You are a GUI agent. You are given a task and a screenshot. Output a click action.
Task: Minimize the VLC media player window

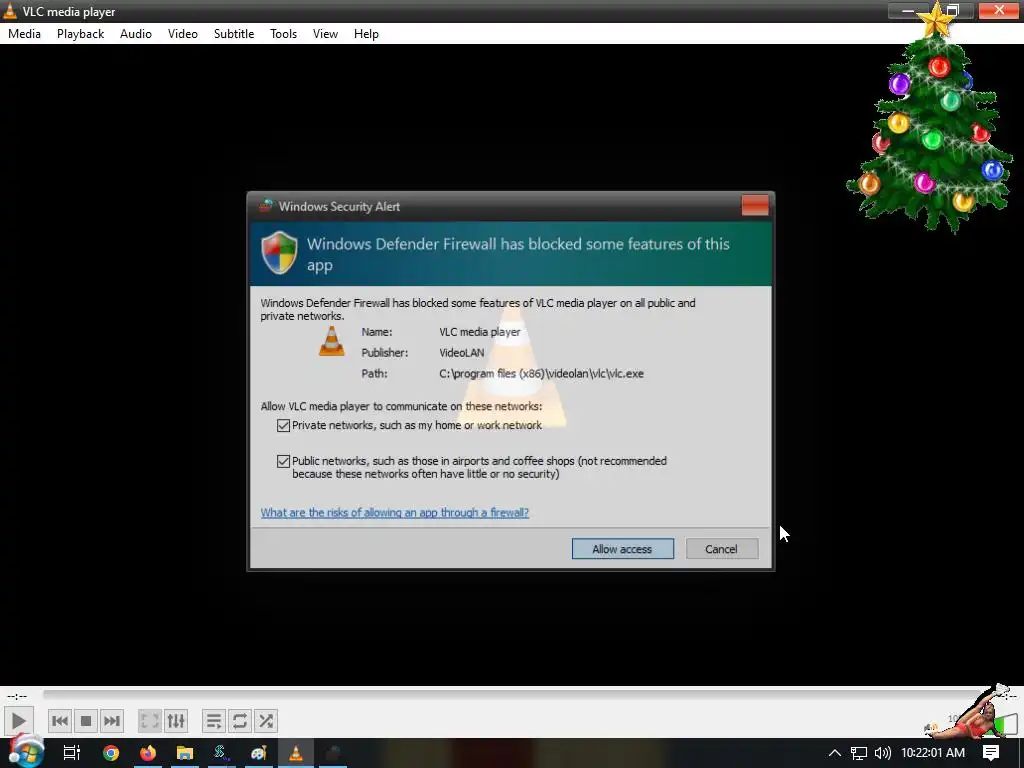[908, 10]
